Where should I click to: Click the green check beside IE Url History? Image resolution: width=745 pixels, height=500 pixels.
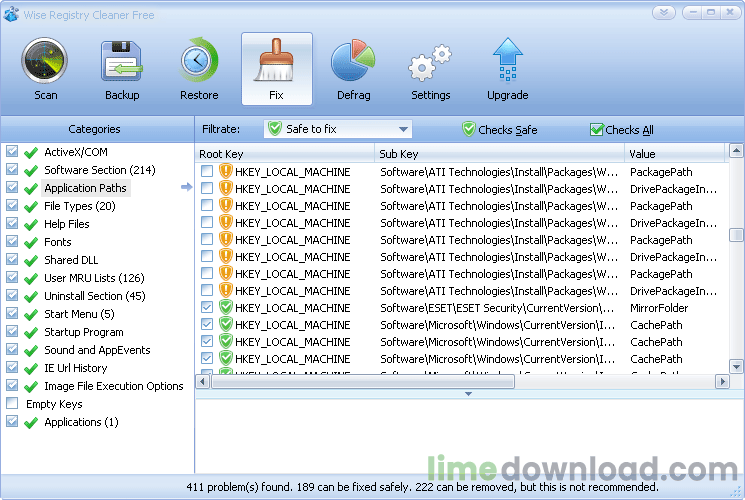(x=31, y=369)
